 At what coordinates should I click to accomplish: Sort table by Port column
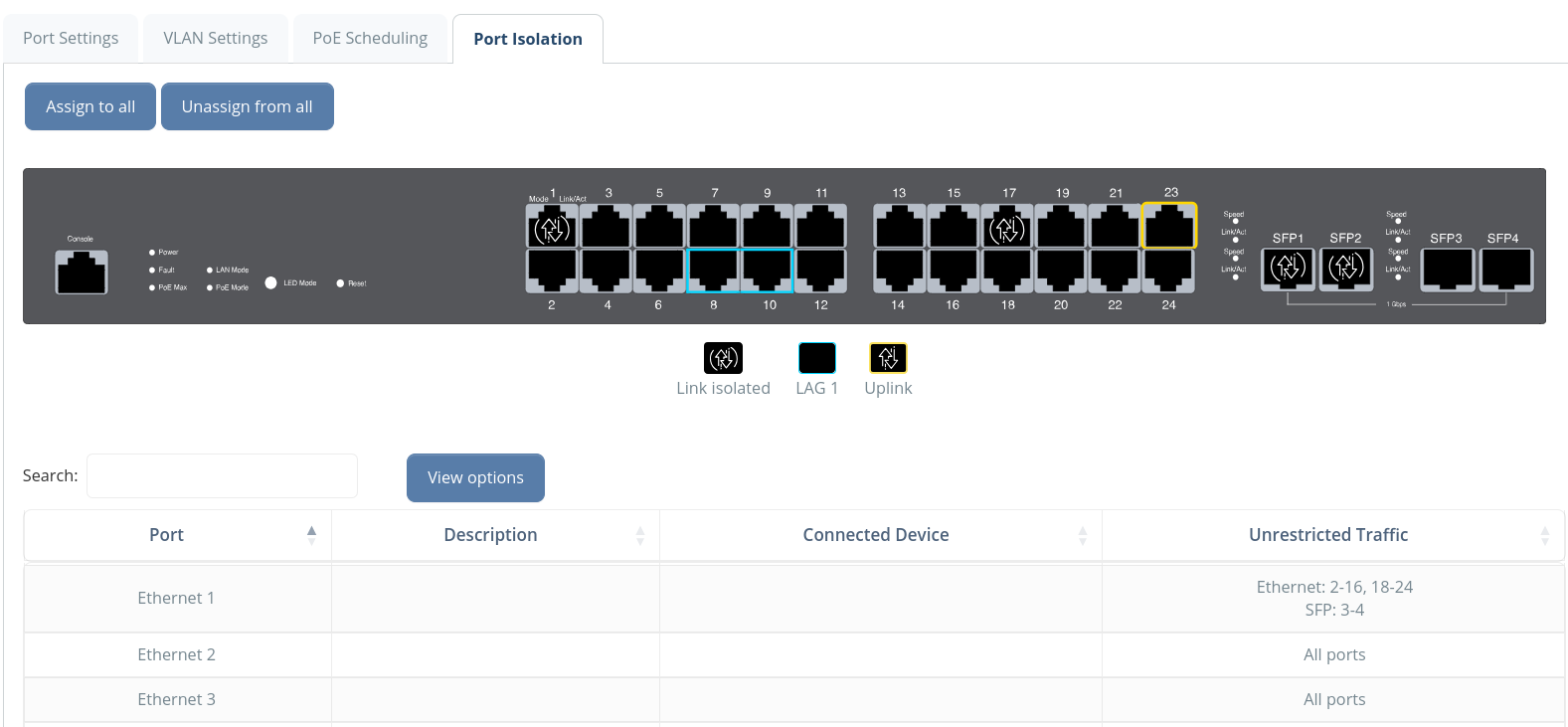tap(178, 535)
